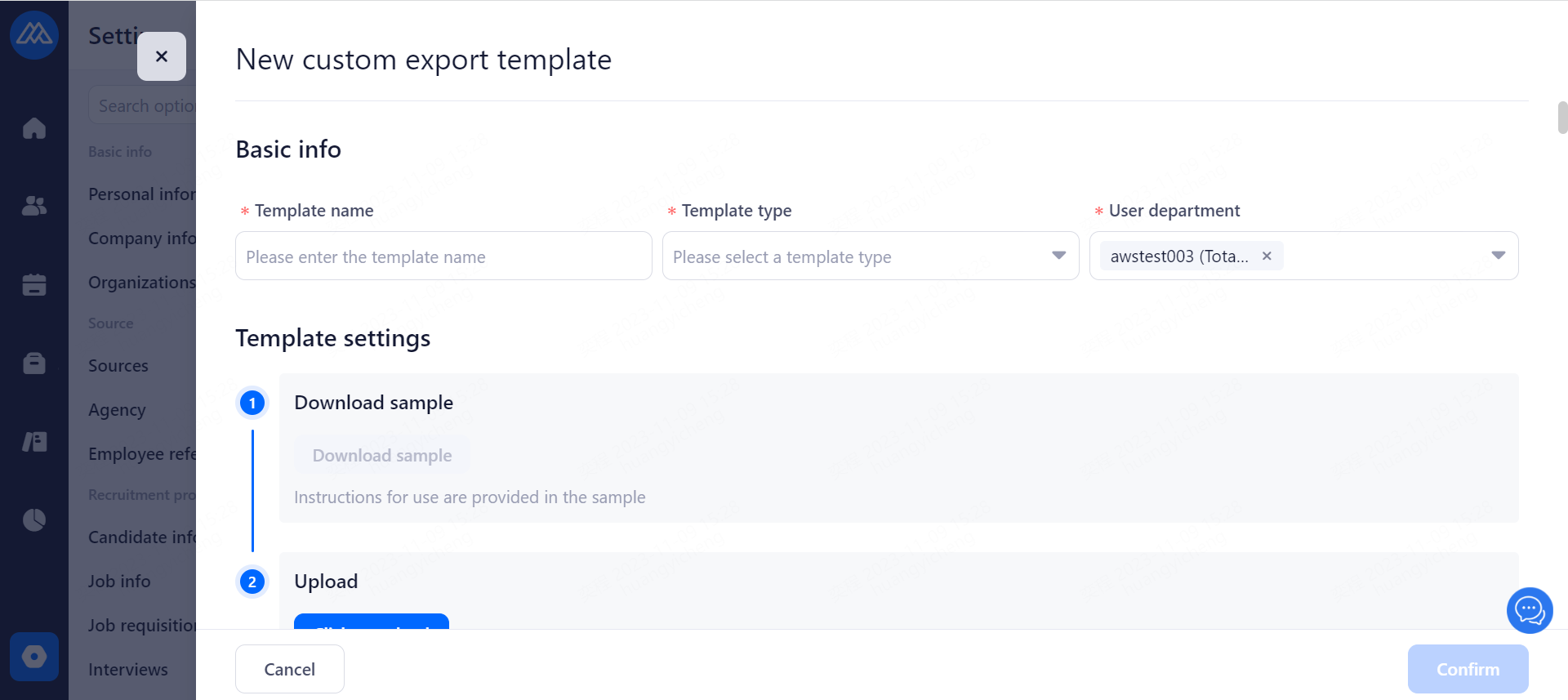Remove the awstest003 department tag
1568x700 pixels.
pos(1267,256)
